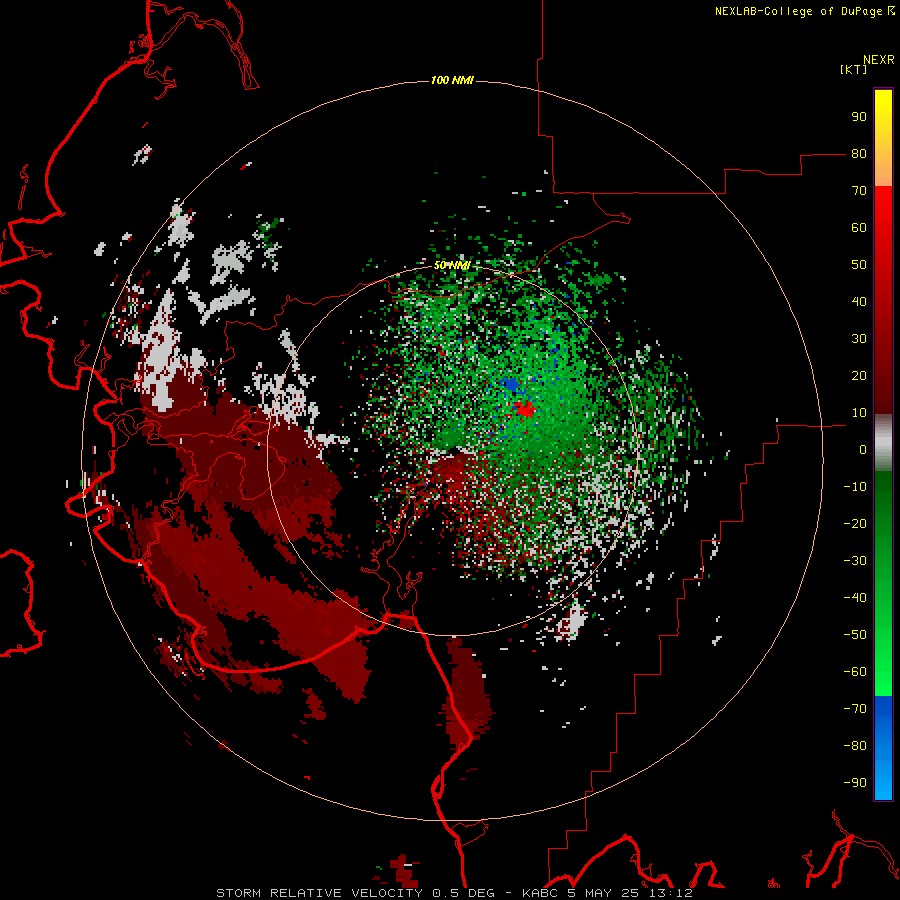Click the "60" tick label on the velocity scale
Image resolution: width=900 pixels, height=900 pixels.
(859, 228)
